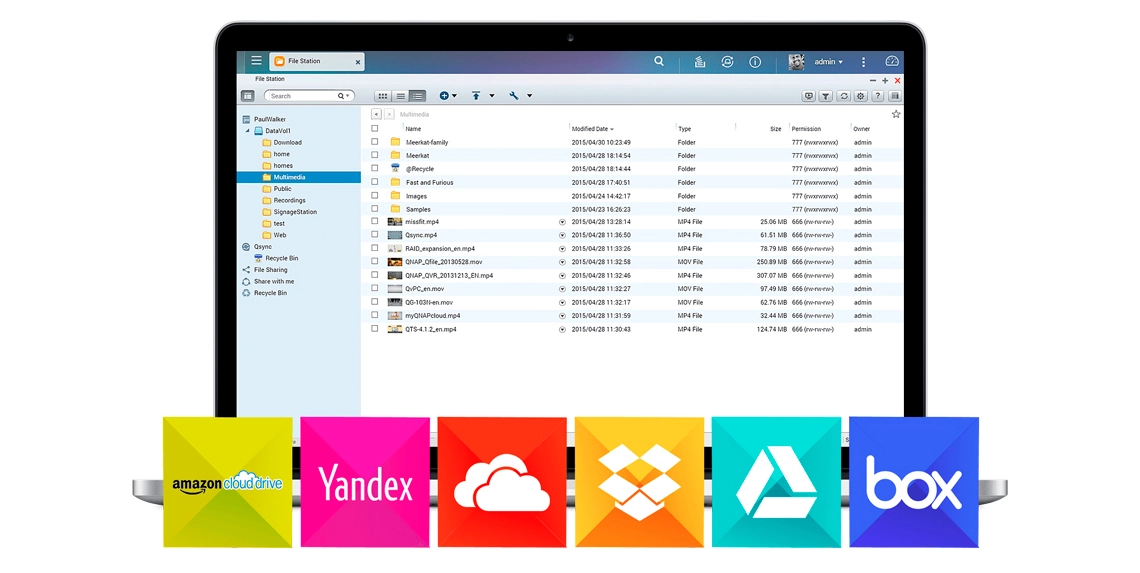This screenshot has height=573, width=1140.
Task: Click the remote mount icon beside help
Action: coord(895,96)
